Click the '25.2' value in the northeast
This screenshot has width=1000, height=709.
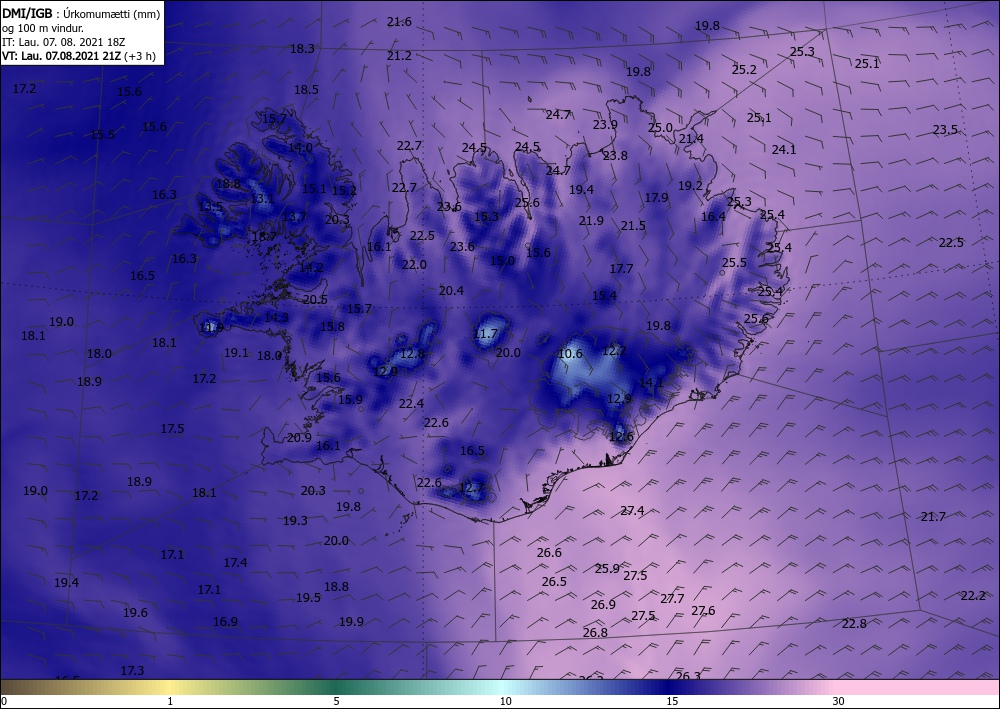(744, 69)
